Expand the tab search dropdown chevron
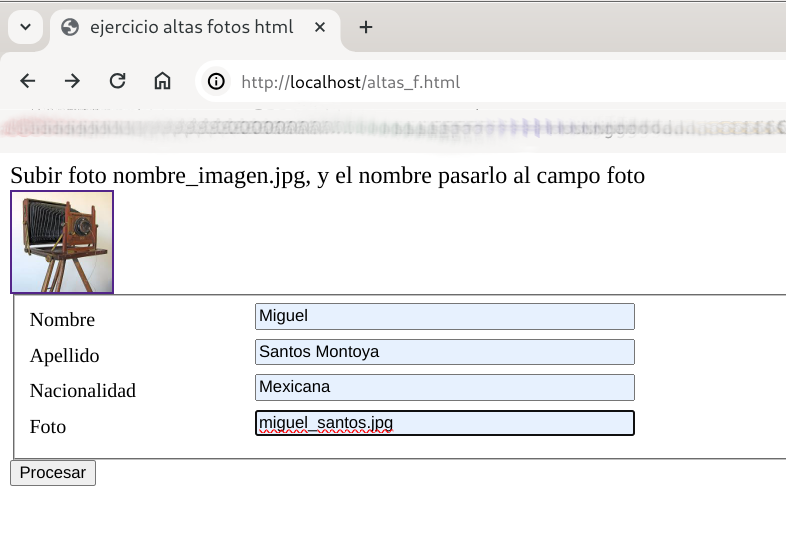This screenshot has height=548, width=786. (25, 28)
